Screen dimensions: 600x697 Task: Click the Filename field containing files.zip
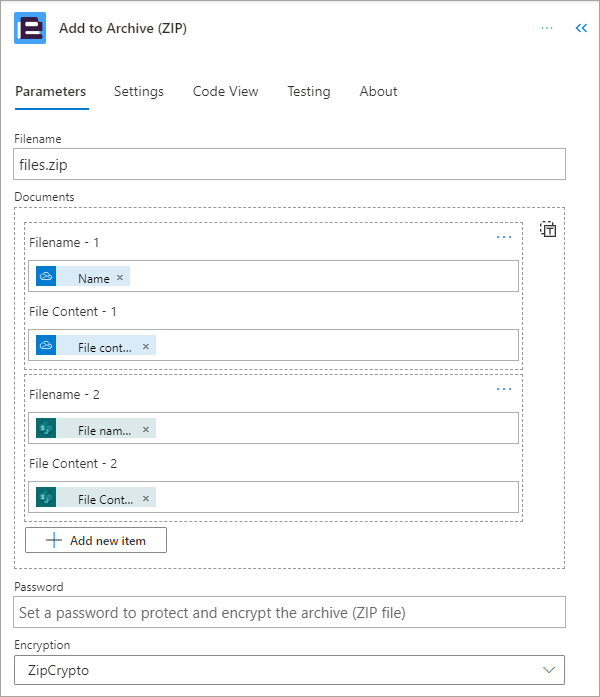click(x=289, y=164)
